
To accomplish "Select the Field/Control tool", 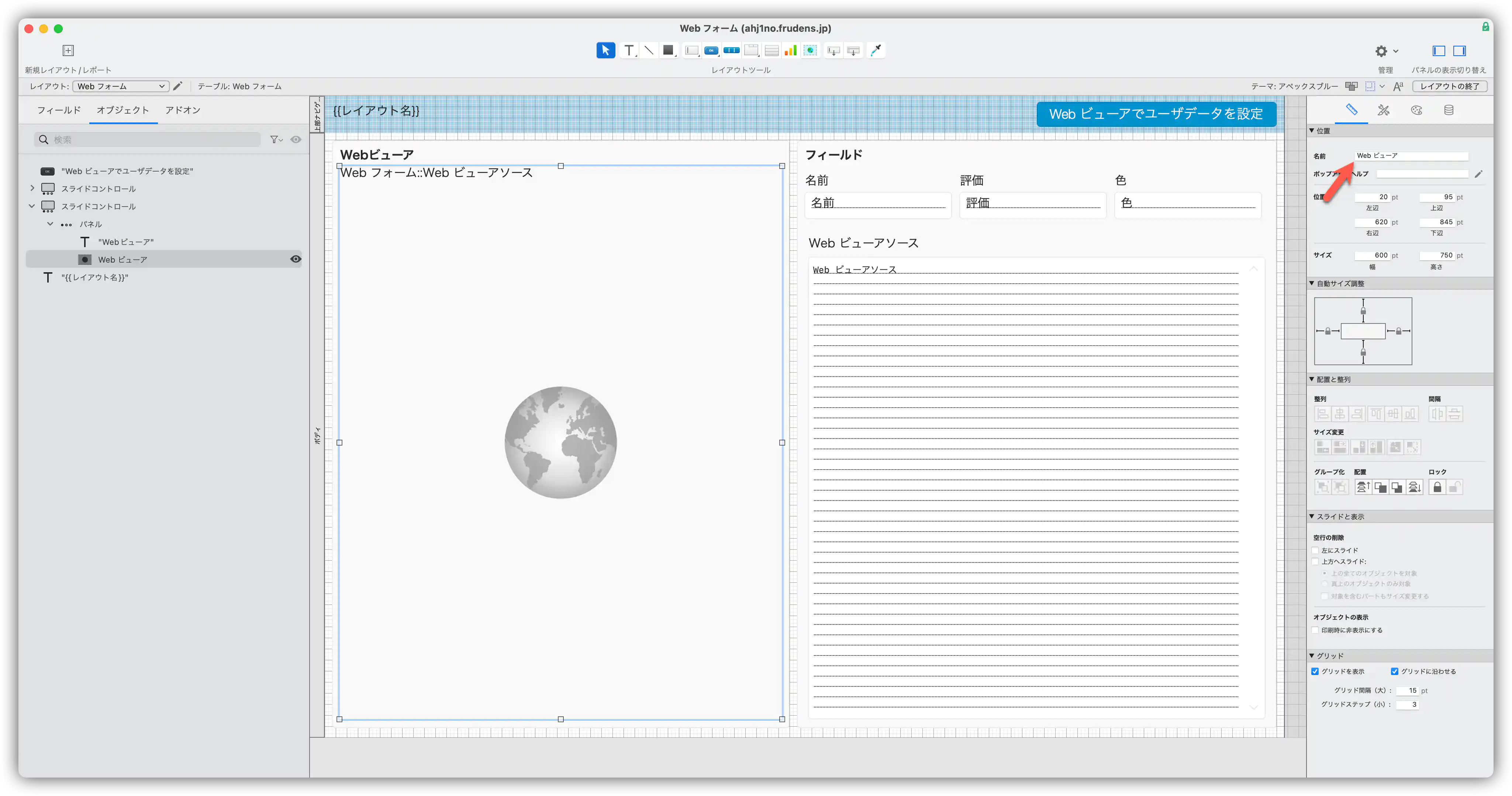I will (x=692, y=51).
